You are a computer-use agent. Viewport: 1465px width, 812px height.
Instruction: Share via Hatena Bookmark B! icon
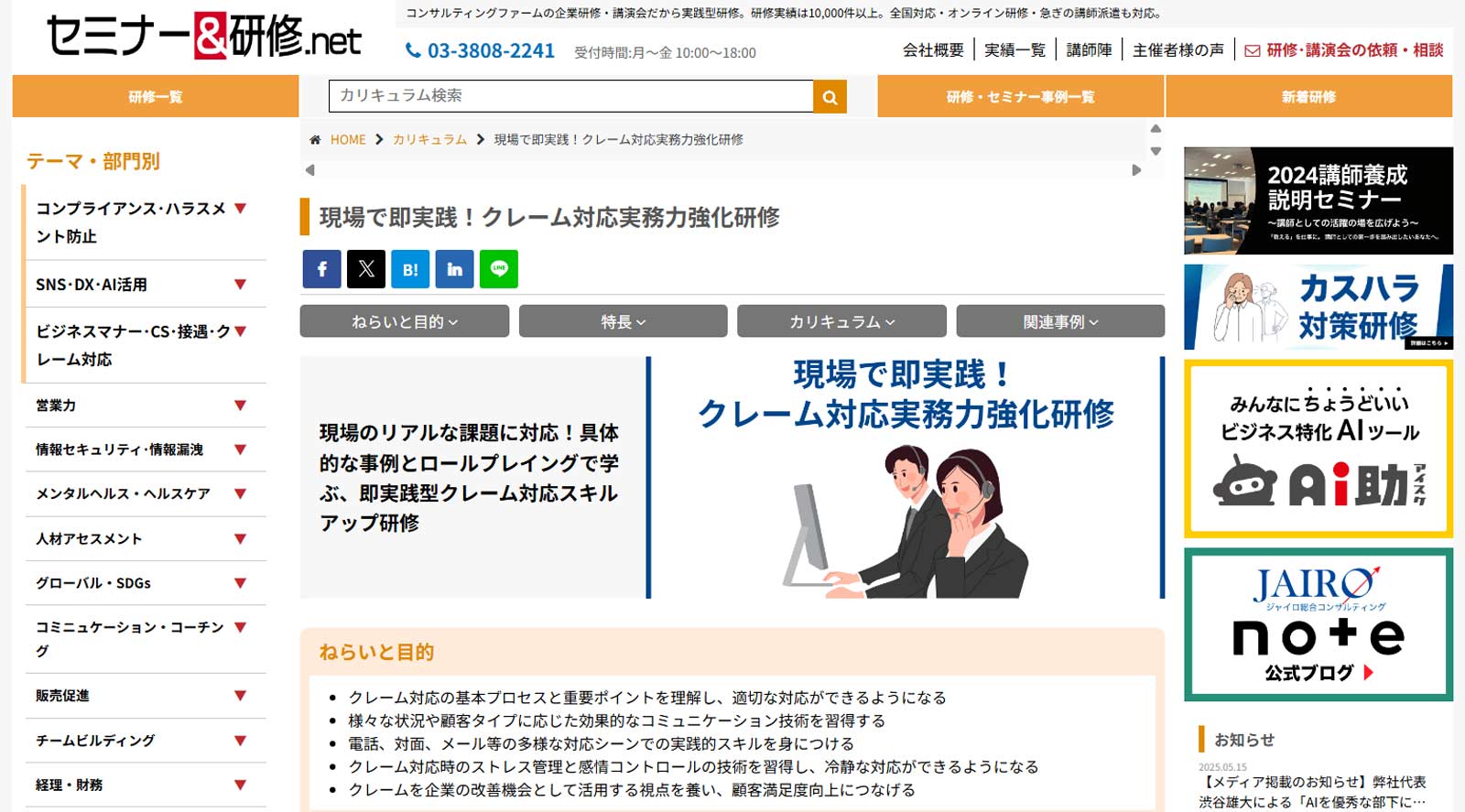(410, 269)
